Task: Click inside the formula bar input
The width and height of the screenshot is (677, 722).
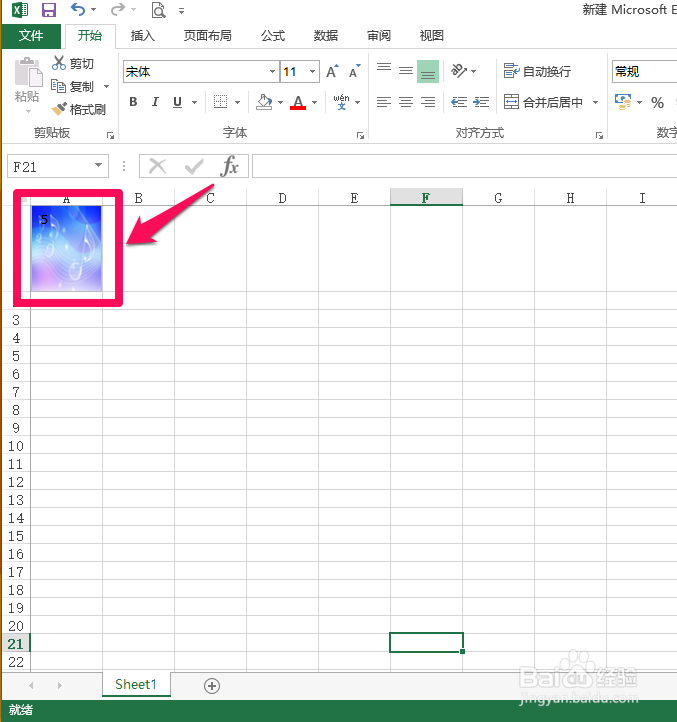Action: click(464, 166)
